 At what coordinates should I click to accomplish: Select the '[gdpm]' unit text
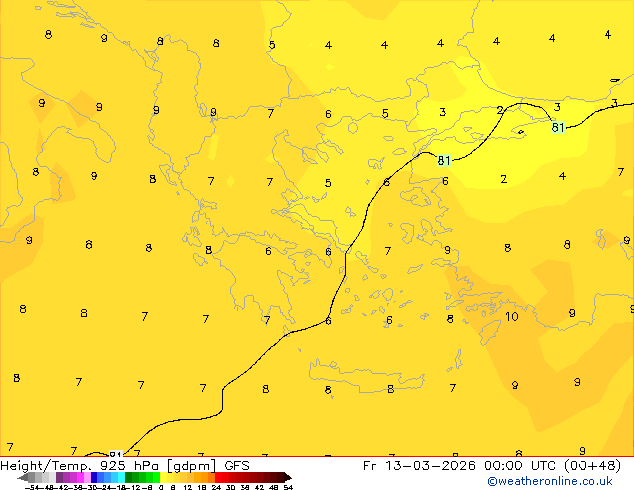coord(191,466)
